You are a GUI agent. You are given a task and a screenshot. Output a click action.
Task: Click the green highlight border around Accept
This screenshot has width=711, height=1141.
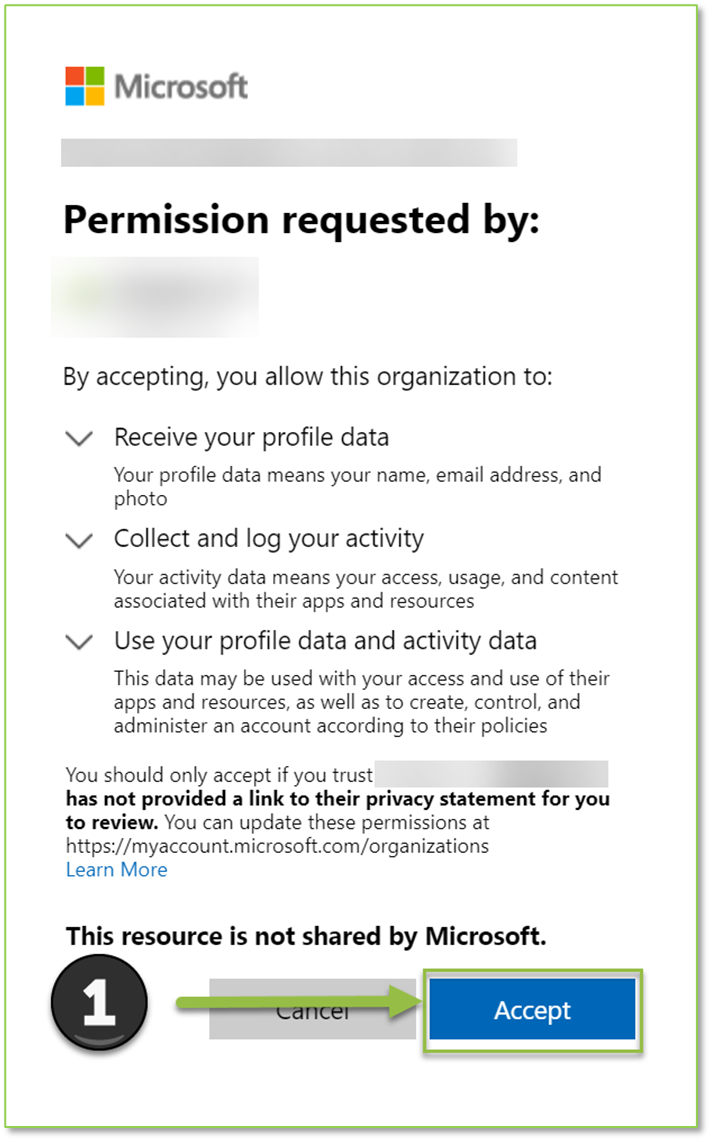point(532,972)
